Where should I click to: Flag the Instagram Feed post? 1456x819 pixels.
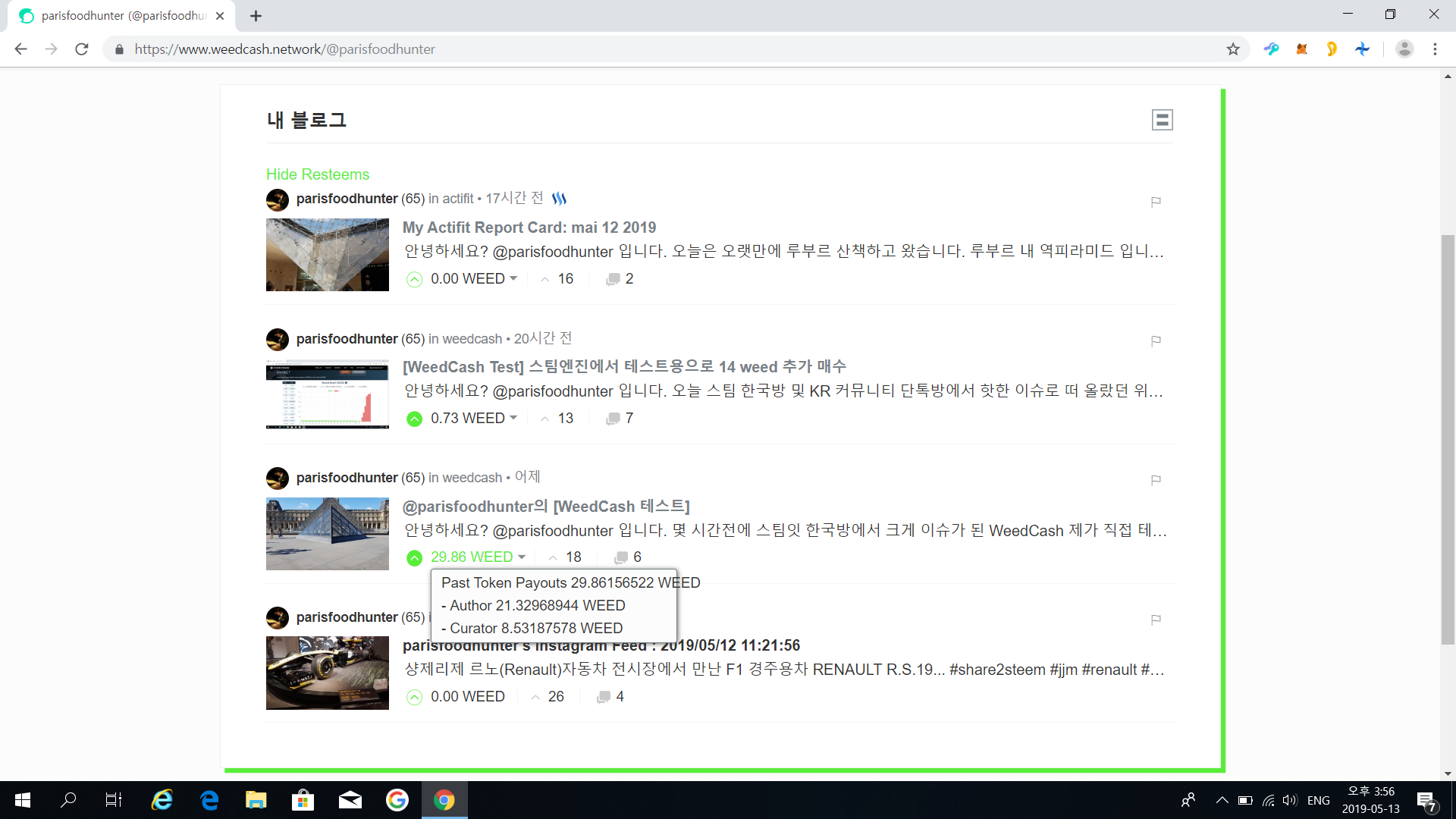click(x=1156, y=620)
